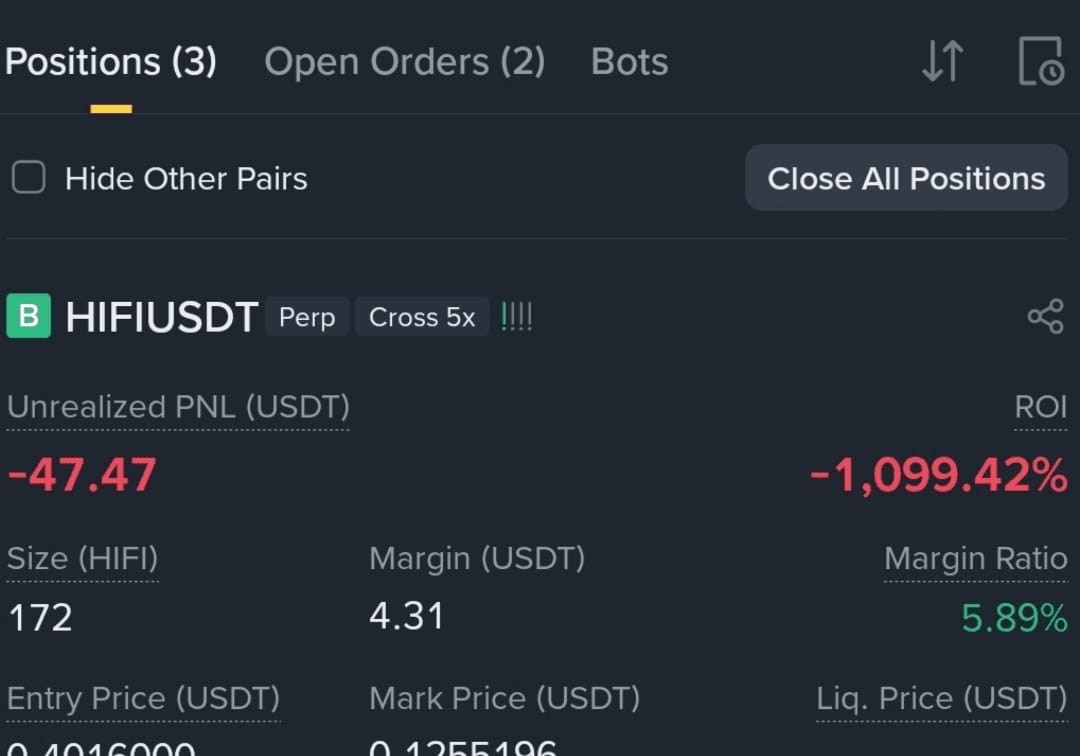Tap the Size (HIFI) label
1080x756 pixels.
[x=83, y=558]
